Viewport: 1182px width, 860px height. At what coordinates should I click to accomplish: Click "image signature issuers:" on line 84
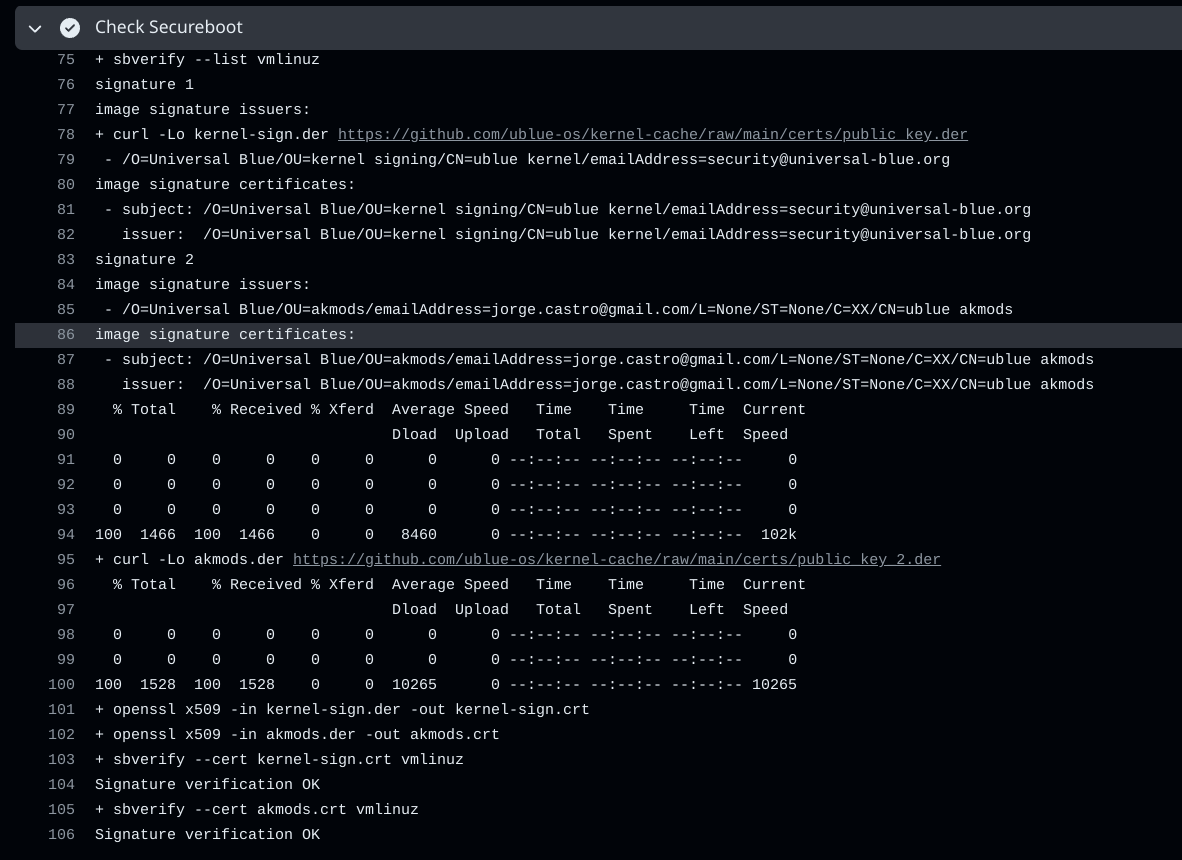point(202,284)
